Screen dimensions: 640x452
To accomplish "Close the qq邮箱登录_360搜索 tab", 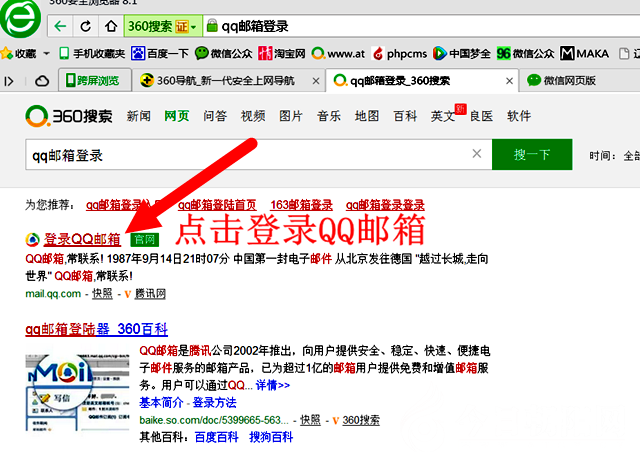I will [x=509, y=81].
